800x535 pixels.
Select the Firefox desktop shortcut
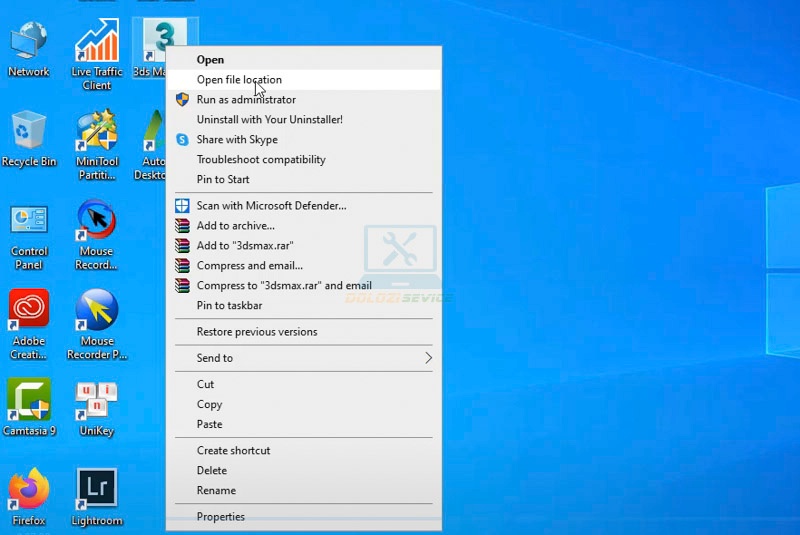click(x=29, y=497)
